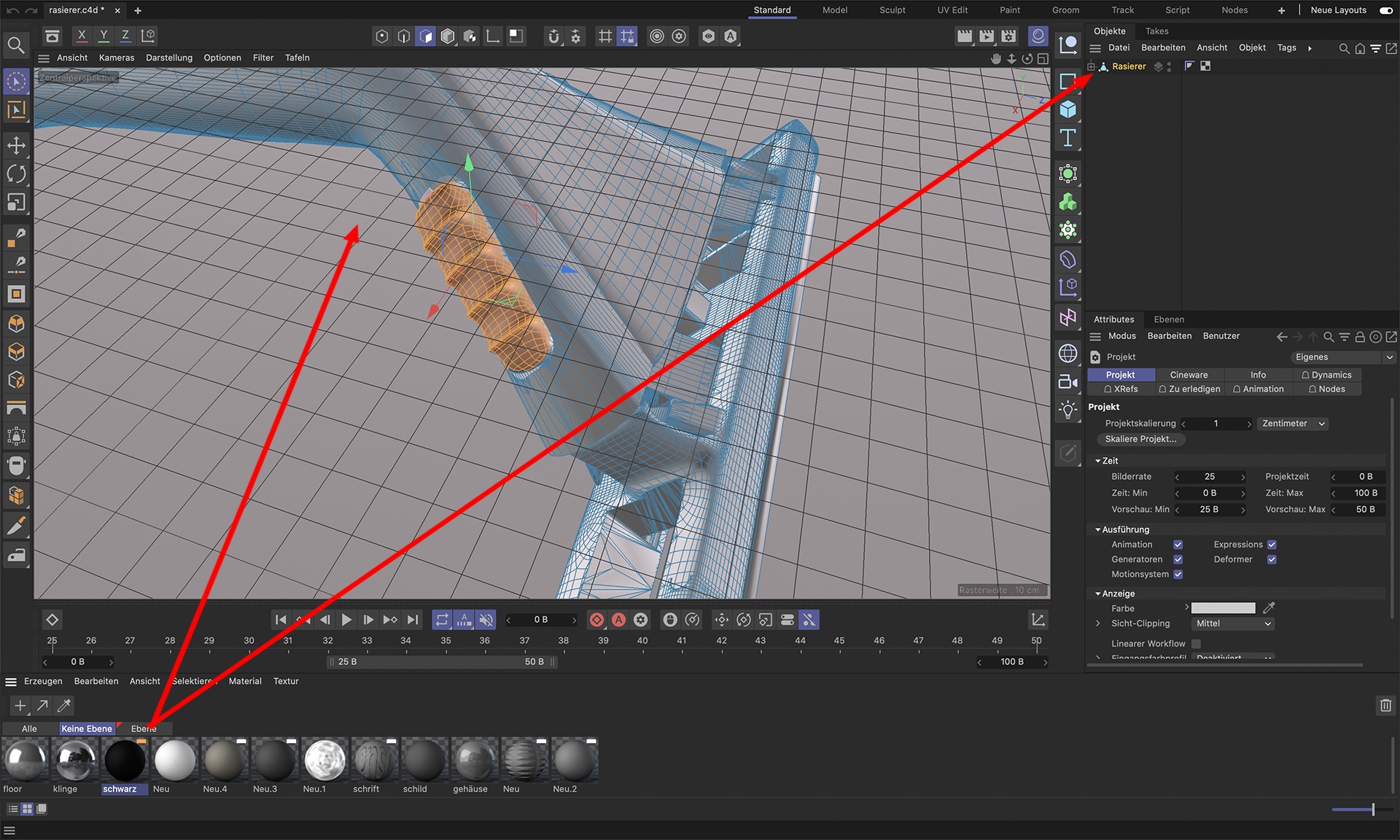
Task: Add a Light object
Action: (x=1067, y=409)
